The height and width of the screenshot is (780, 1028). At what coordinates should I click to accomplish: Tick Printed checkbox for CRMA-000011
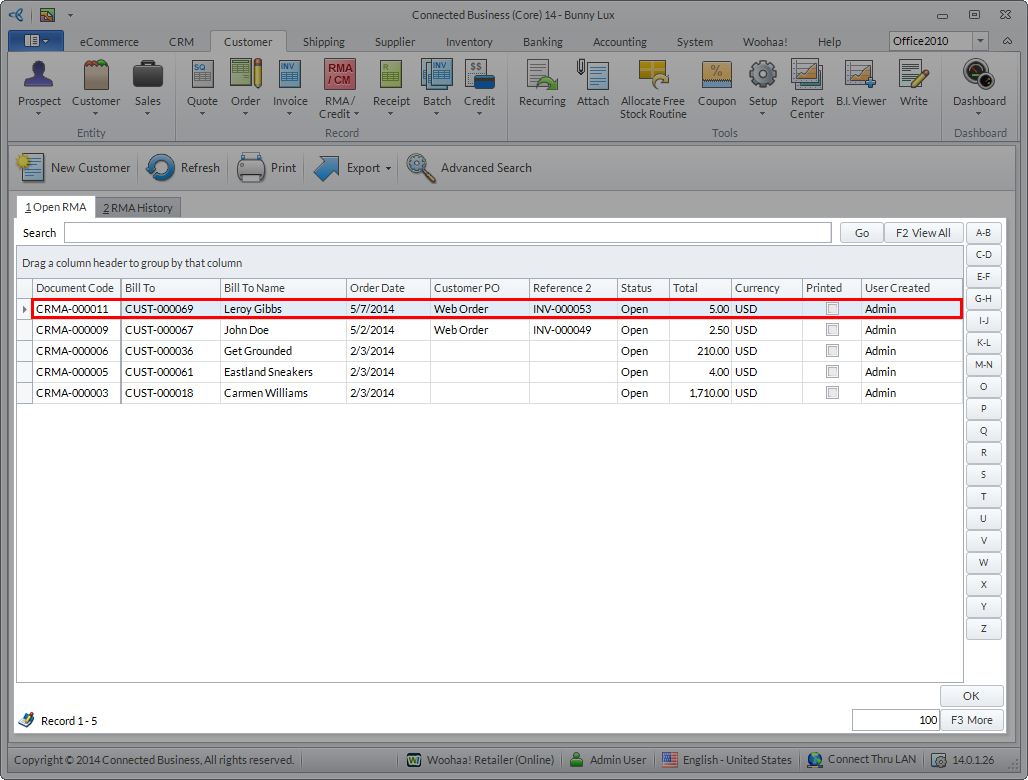pos(832,309)
